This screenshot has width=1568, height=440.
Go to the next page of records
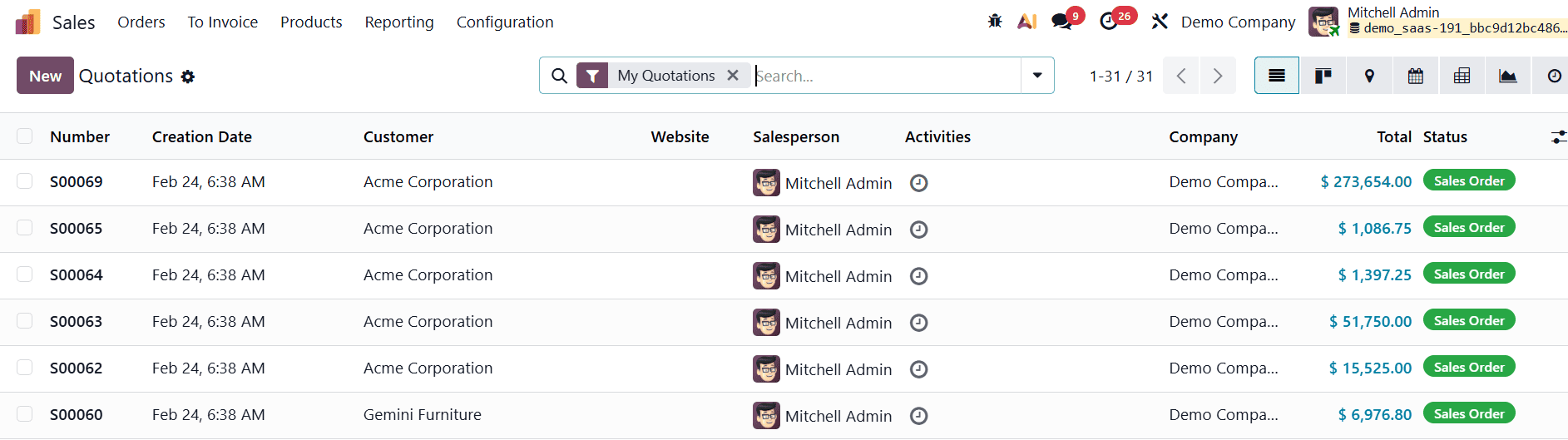pos(1218,76)
